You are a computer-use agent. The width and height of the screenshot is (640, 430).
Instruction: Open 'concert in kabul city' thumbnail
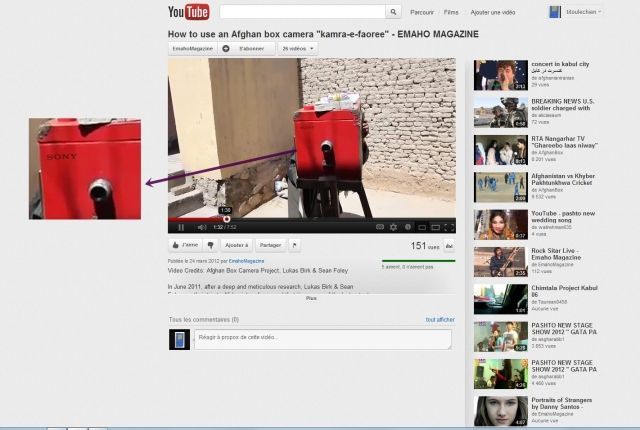tap(500, 75)
